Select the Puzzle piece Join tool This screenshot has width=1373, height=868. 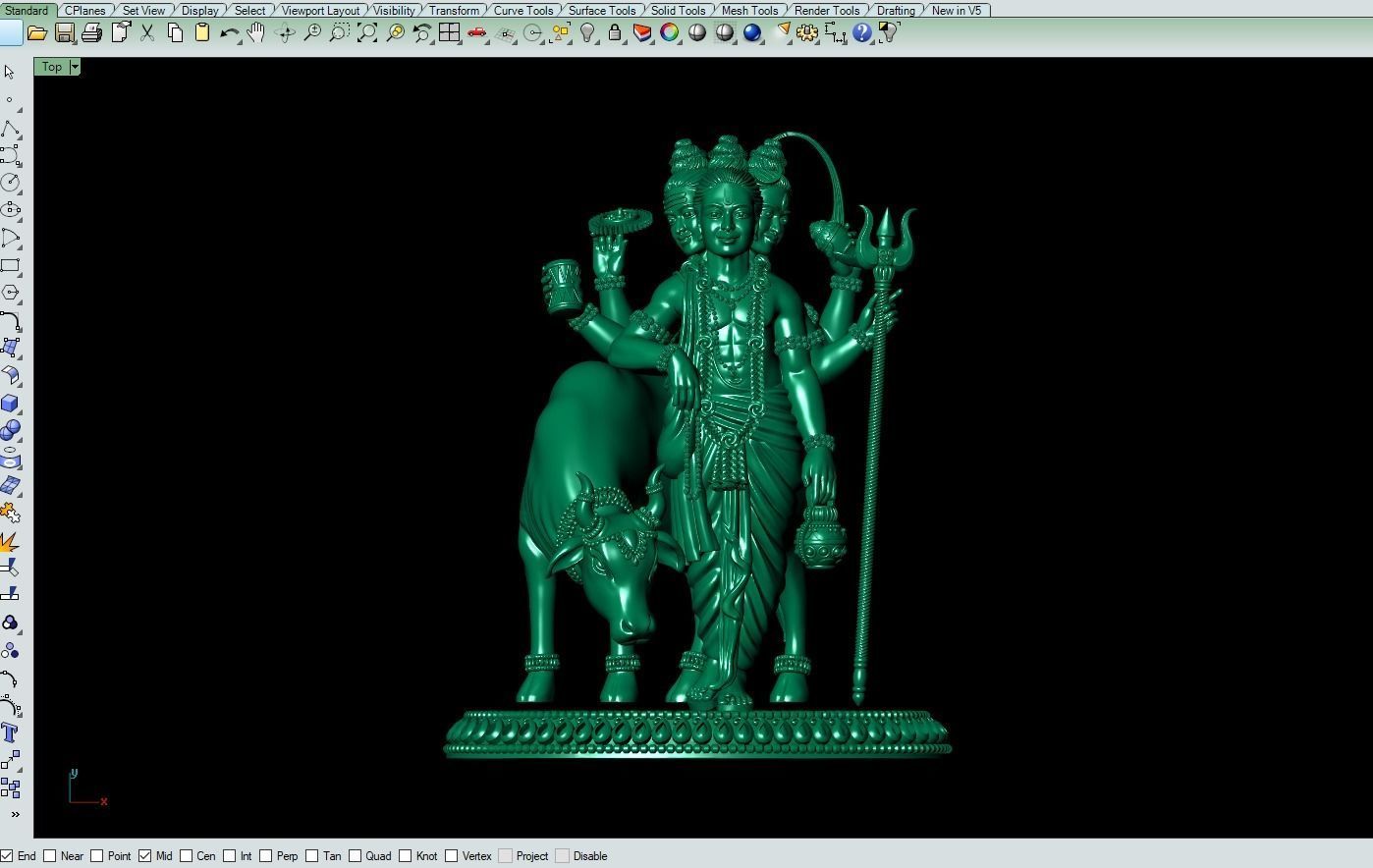(x=10, y=513)
